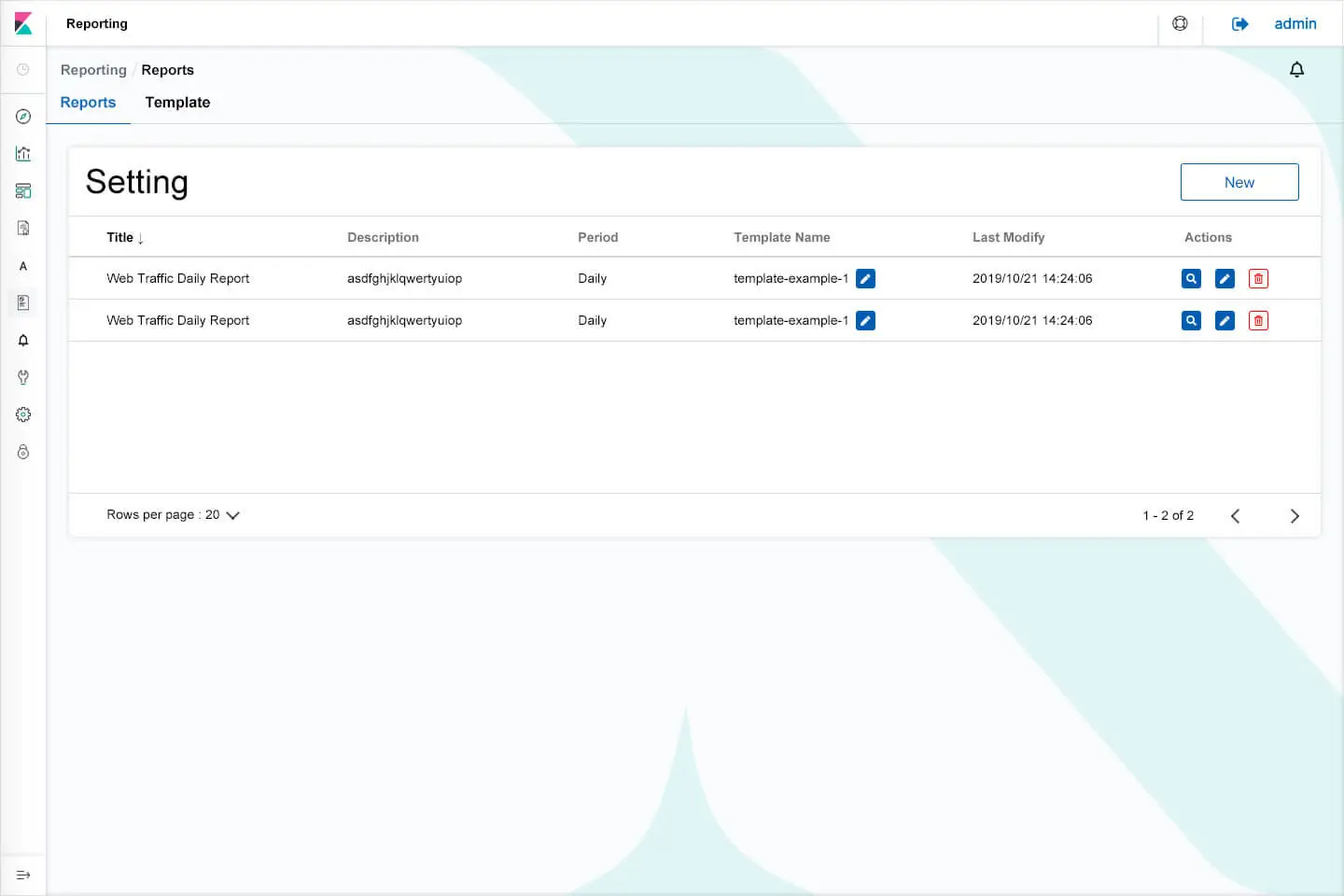Click the search view icon in first row

tap(1191, 278)
